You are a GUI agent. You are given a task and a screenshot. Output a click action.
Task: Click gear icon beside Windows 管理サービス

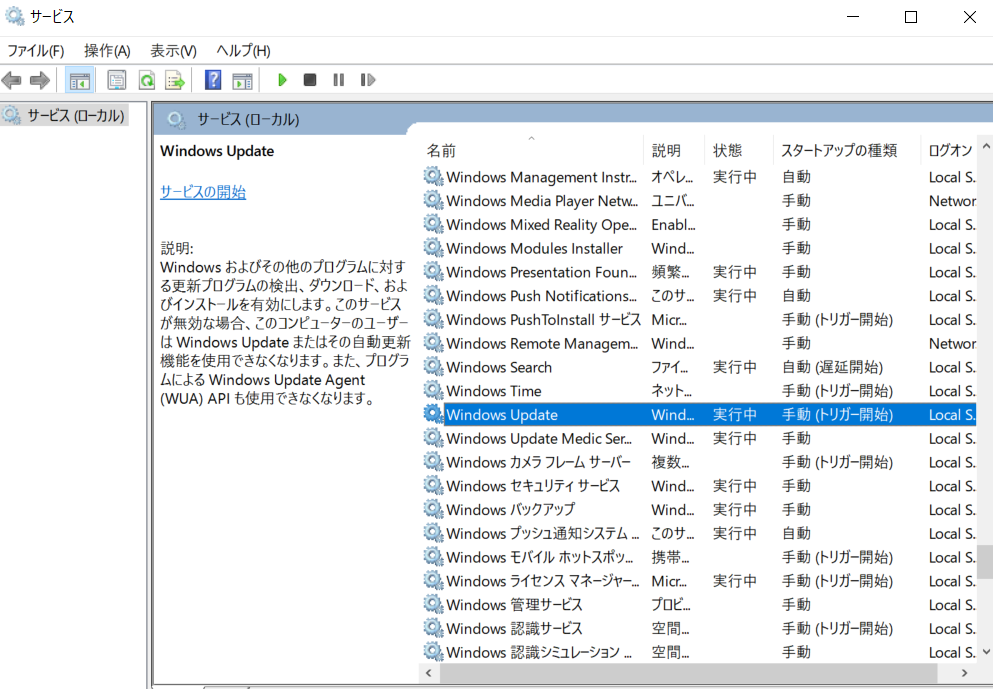(433, 604)
